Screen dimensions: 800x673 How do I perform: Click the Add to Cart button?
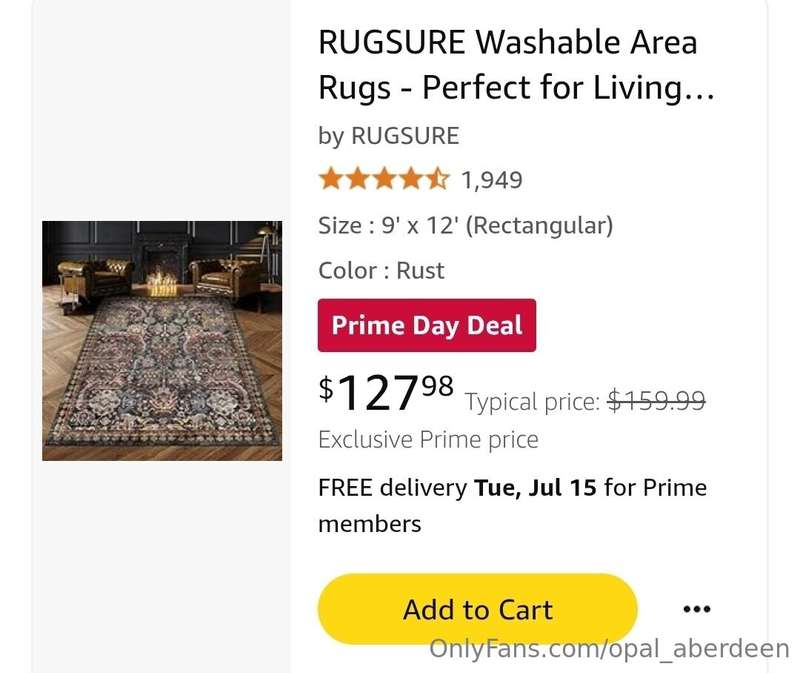pos(478,609)
